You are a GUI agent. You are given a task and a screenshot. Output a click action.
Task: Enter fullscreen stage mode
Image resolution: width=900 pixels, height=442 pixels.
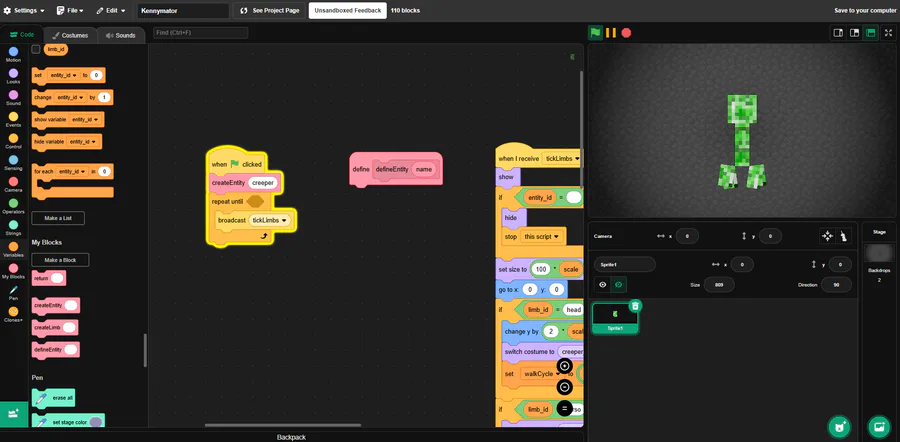(x=889, y=33)
